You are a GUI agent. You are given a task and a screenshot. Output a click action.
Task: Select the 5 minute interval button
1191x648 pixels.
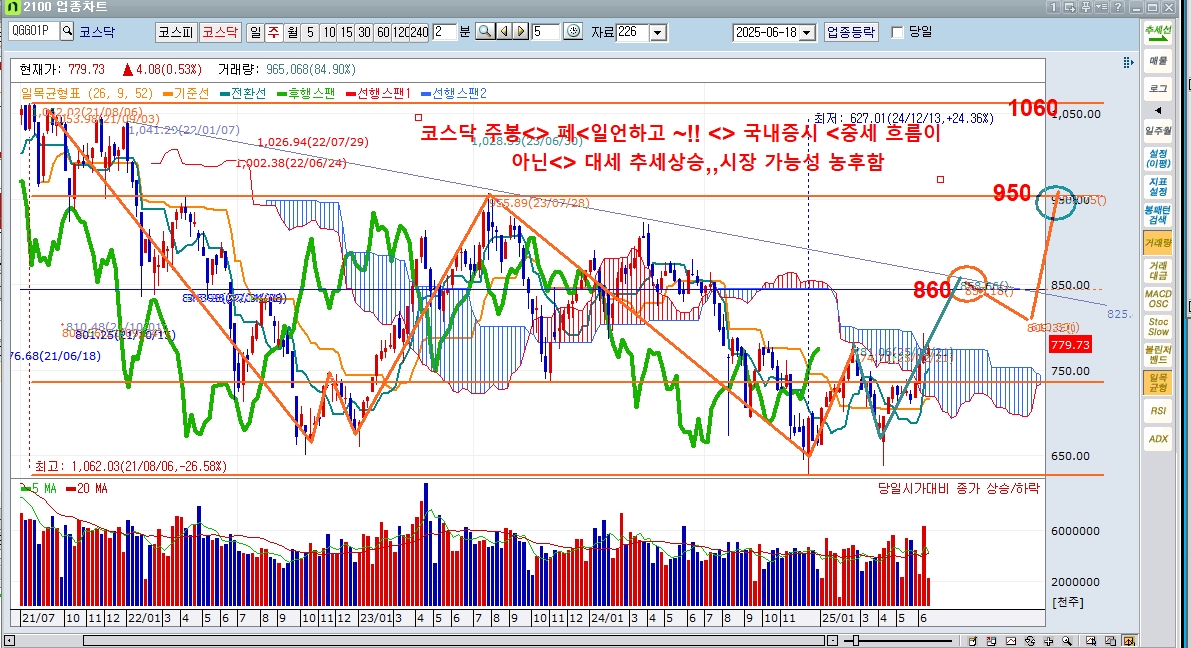tap(310, 32)
